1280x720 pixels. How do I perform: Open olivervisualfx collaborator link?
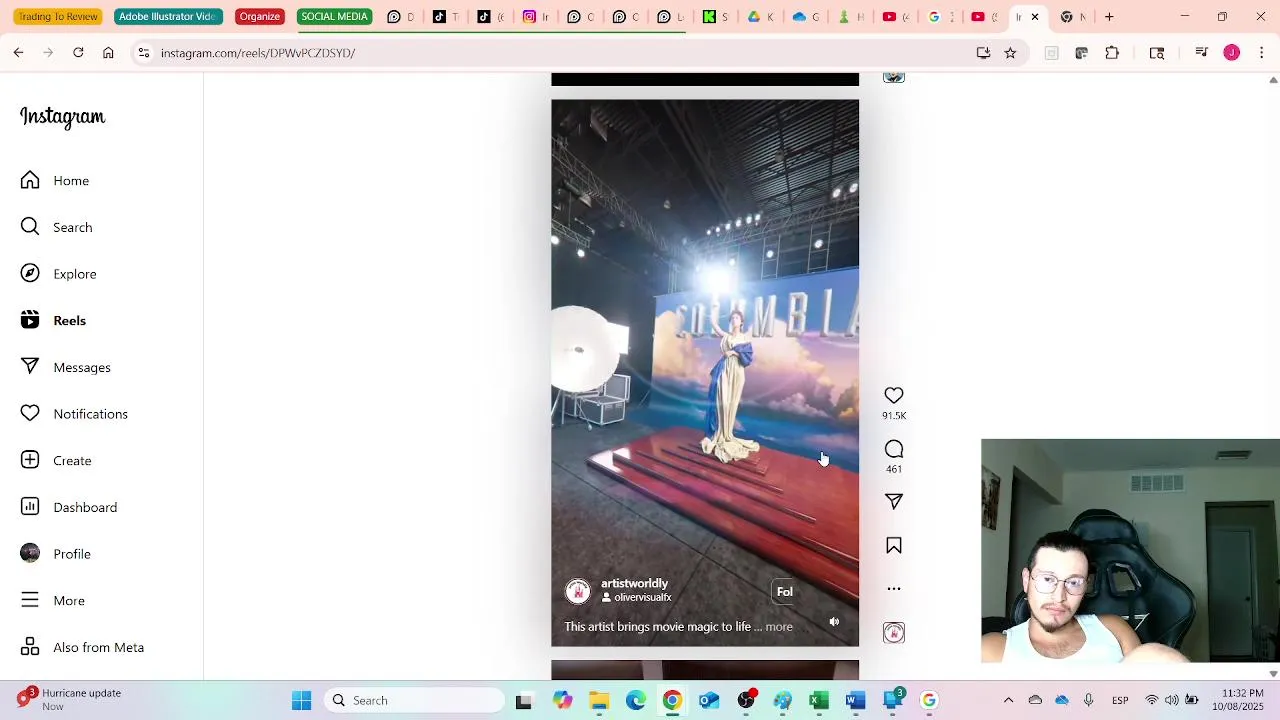pos(642,597)
